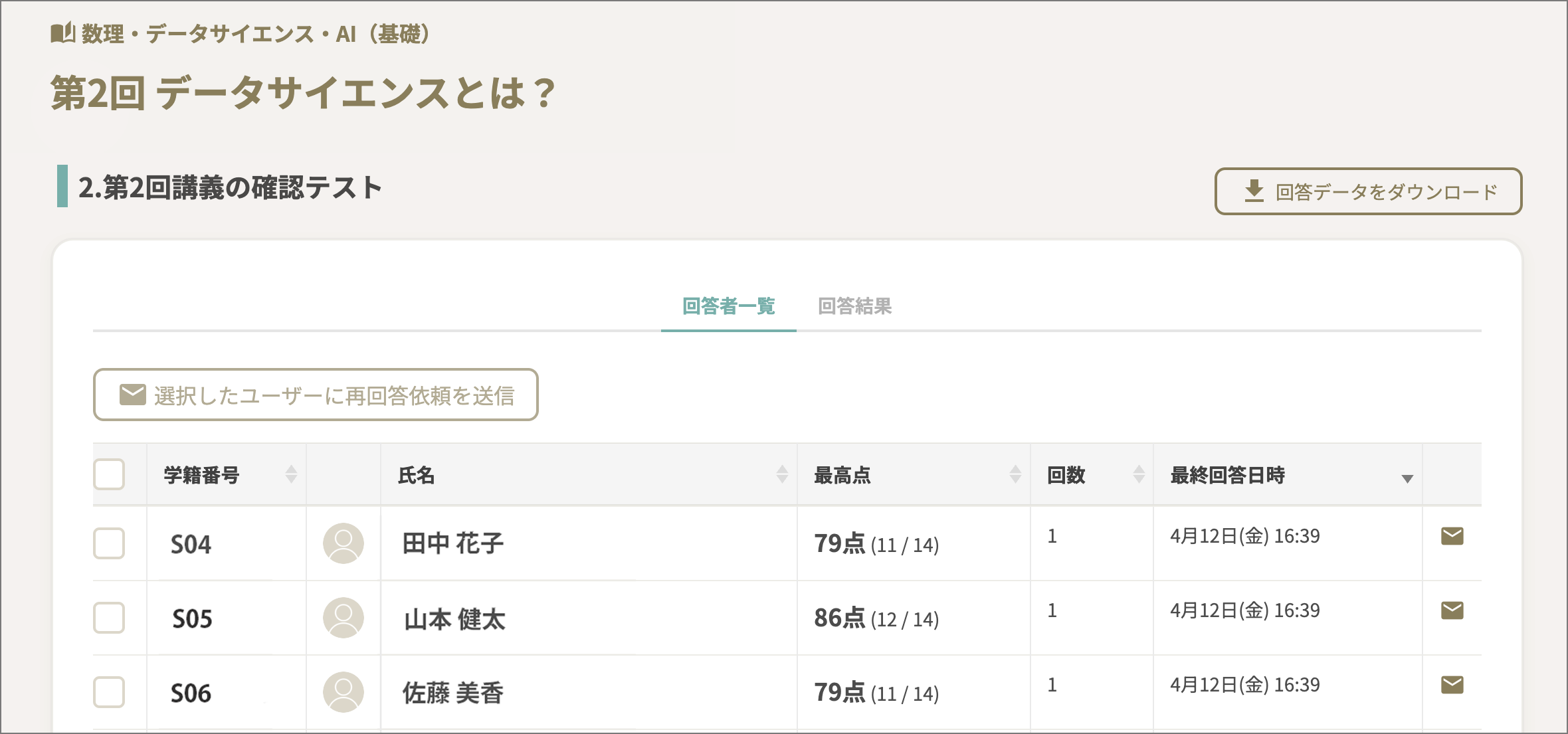Click S06's score 79点 (11 / 14)
This screenshot has height=734, width=1568.
click(876, 693)
